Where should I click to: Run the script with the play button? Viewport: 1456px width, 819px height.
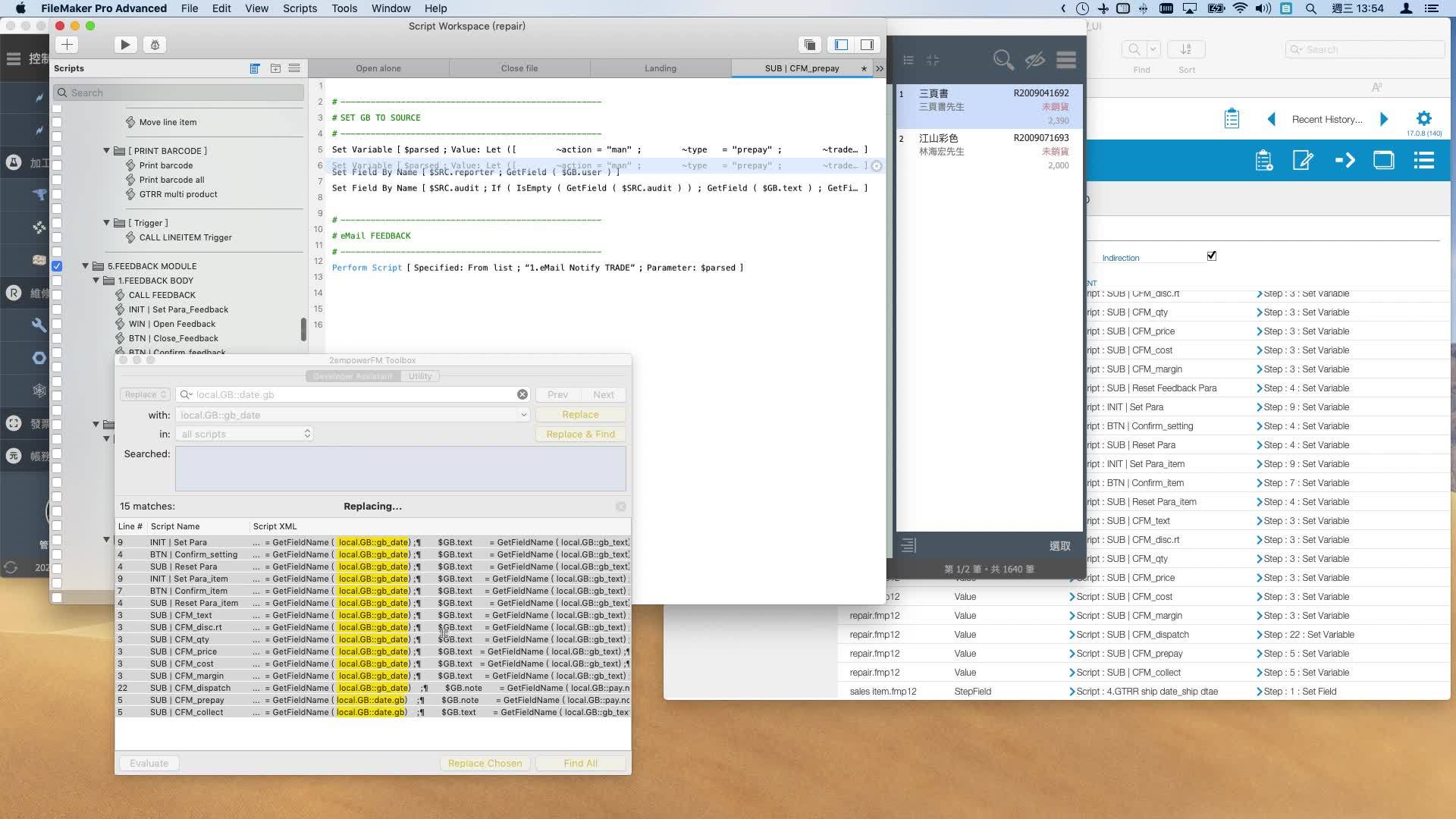pos(125,45)
